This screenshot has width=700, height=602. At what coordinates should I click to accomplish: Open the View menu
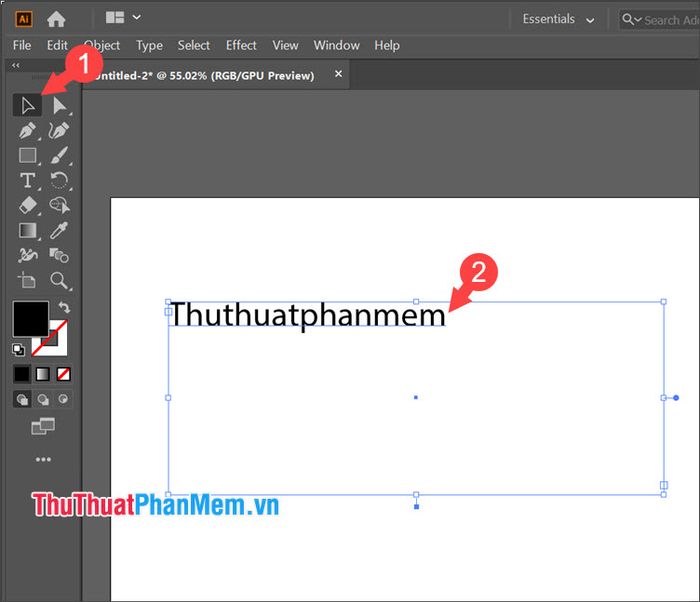click(285, 45)
